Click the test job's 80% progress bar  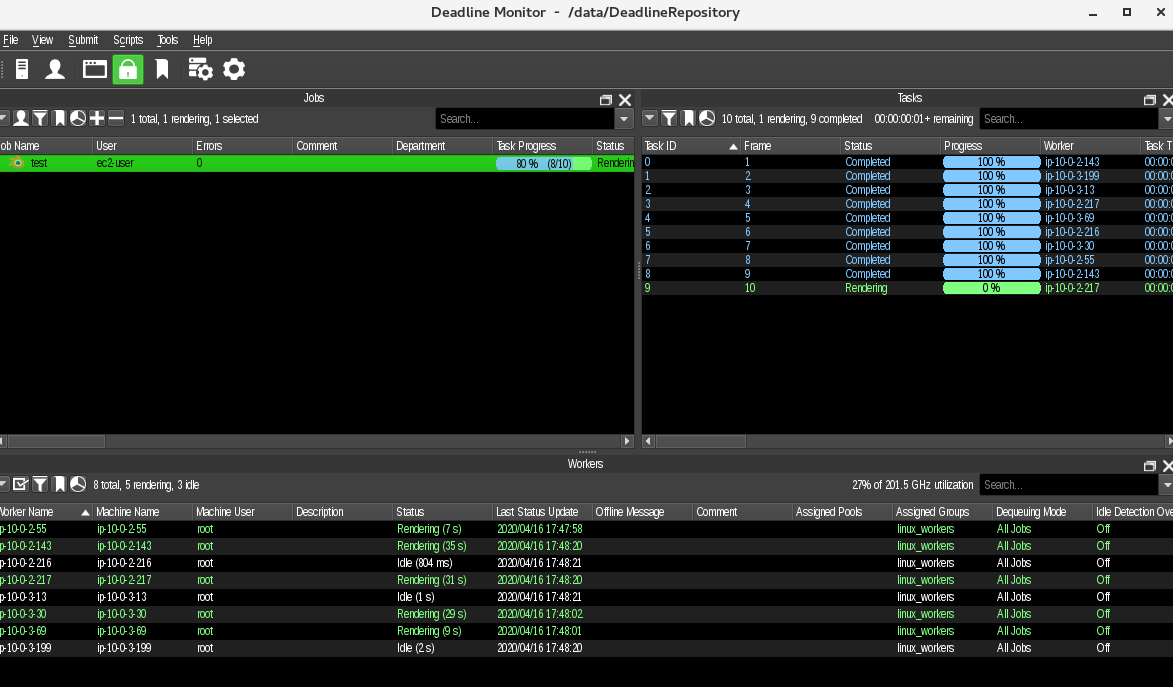[x=543, y=163]
